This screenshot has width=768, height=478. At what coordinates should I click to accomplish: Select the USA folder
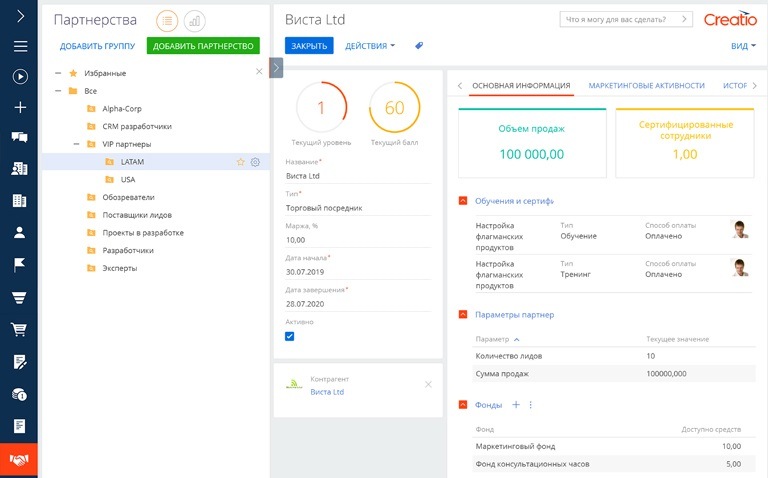point(128,179)
